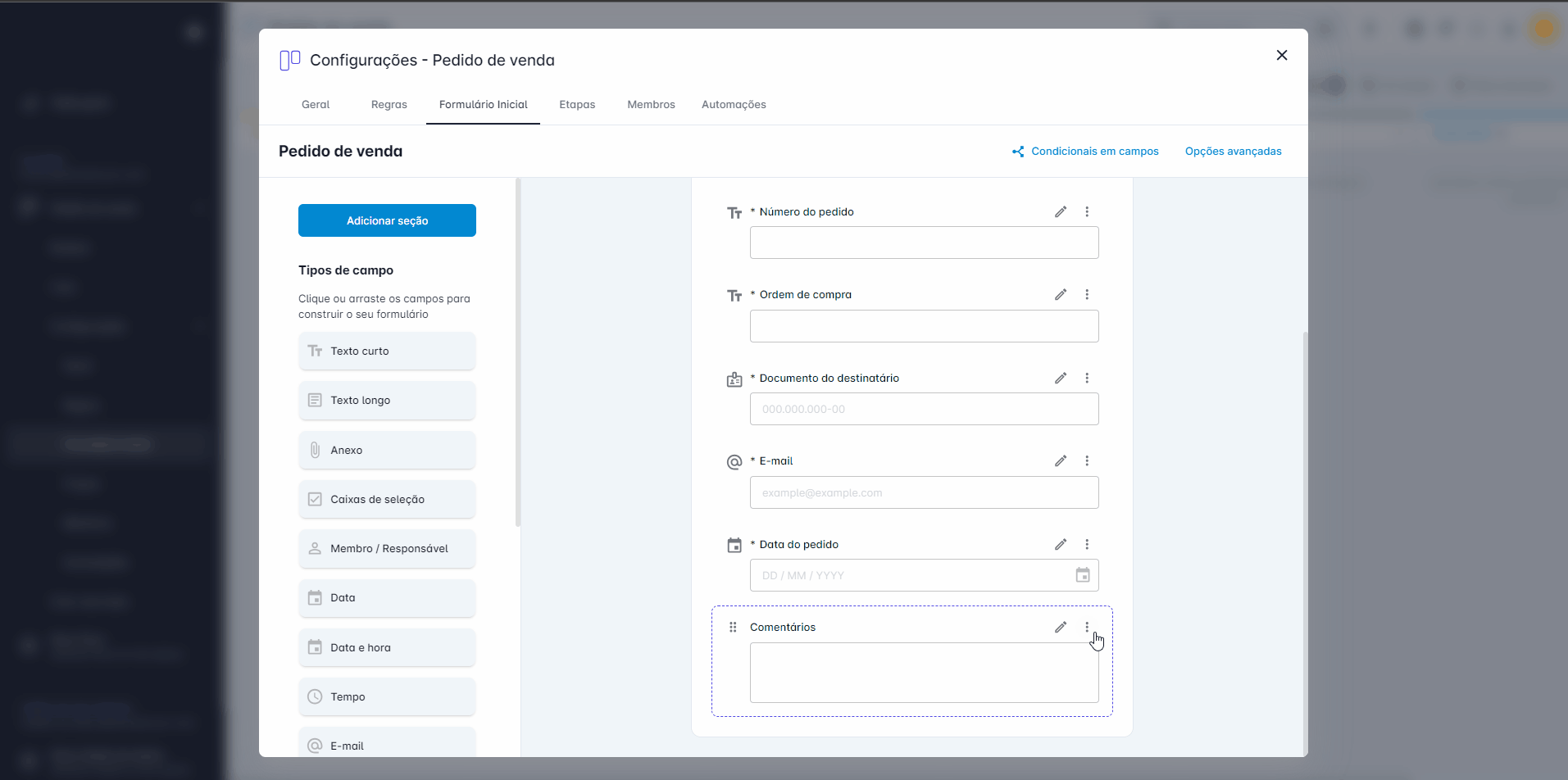Open three-dot menu for E-mail field
Screen dimensions: 1568x780
[x=1087, y=461]
